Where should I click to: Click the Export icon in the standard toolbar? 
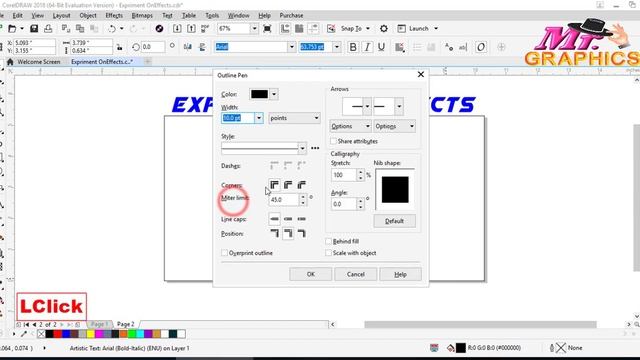pos(191,29)
